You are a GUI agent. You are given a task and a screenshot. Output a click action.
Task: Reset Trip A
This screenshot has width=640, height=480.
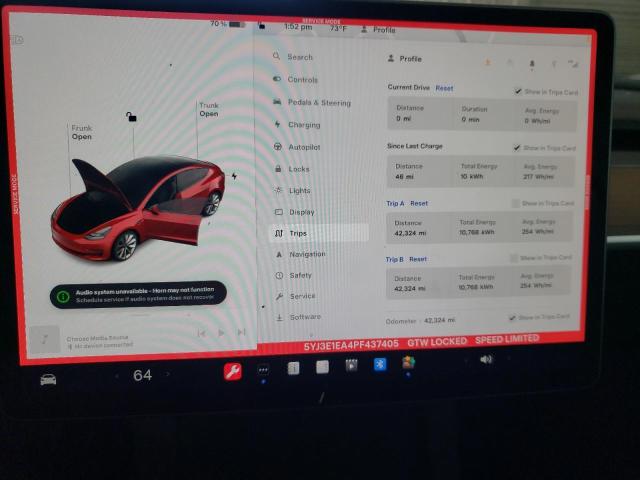click(x=419, y=203)
